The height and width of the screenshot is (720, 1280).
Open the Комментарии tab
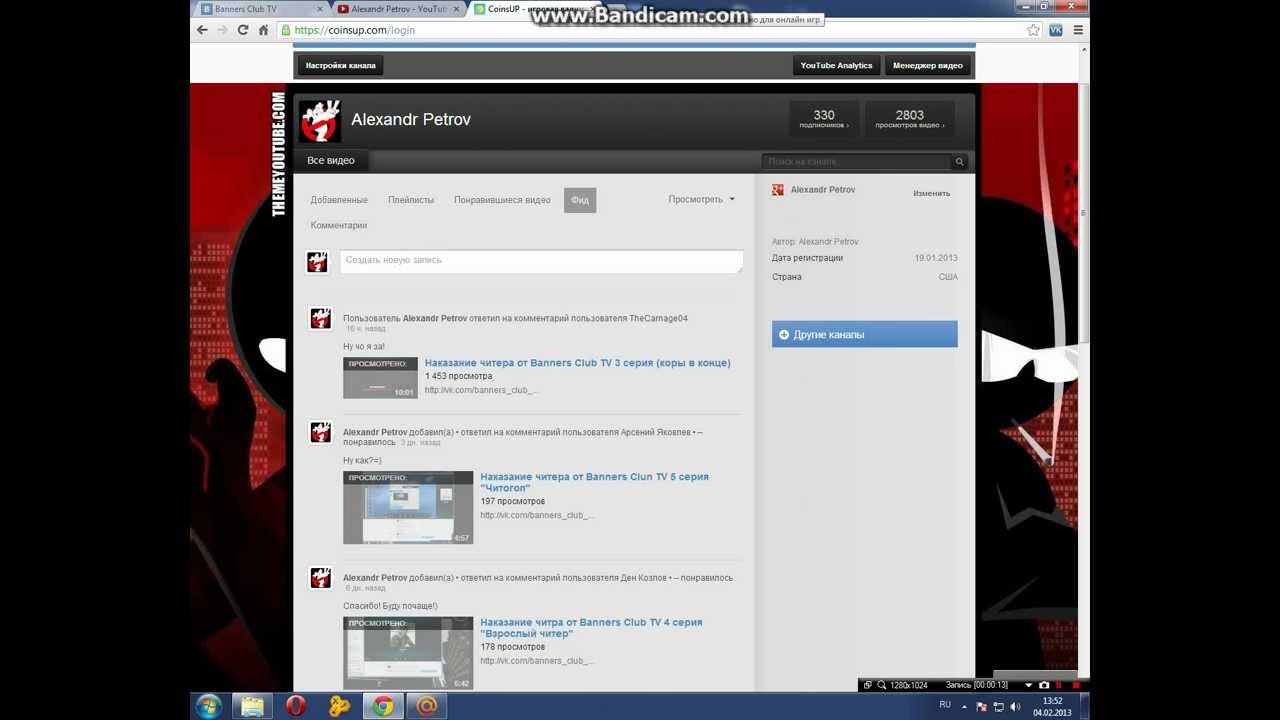(x=339, y=226)
